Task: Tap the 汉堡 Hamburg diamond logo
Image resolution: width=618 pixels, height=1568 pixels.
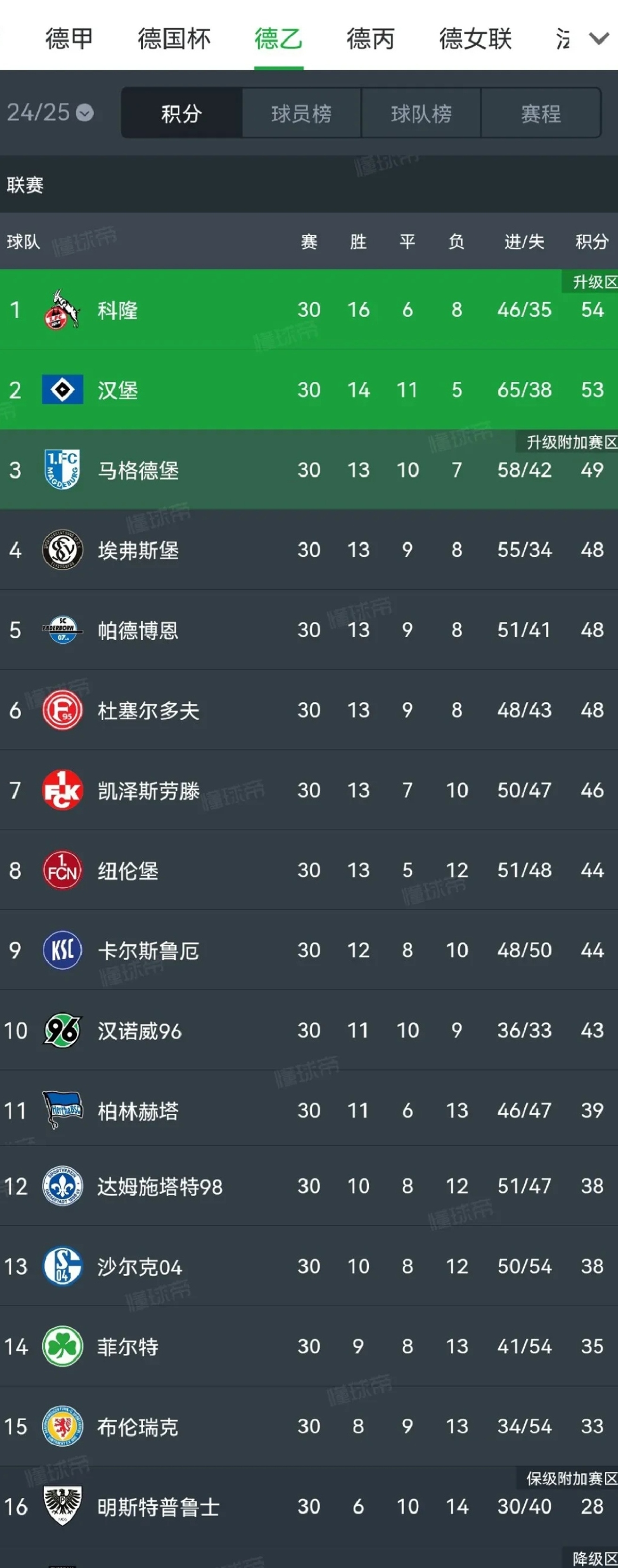Action: tap(62, 390)
